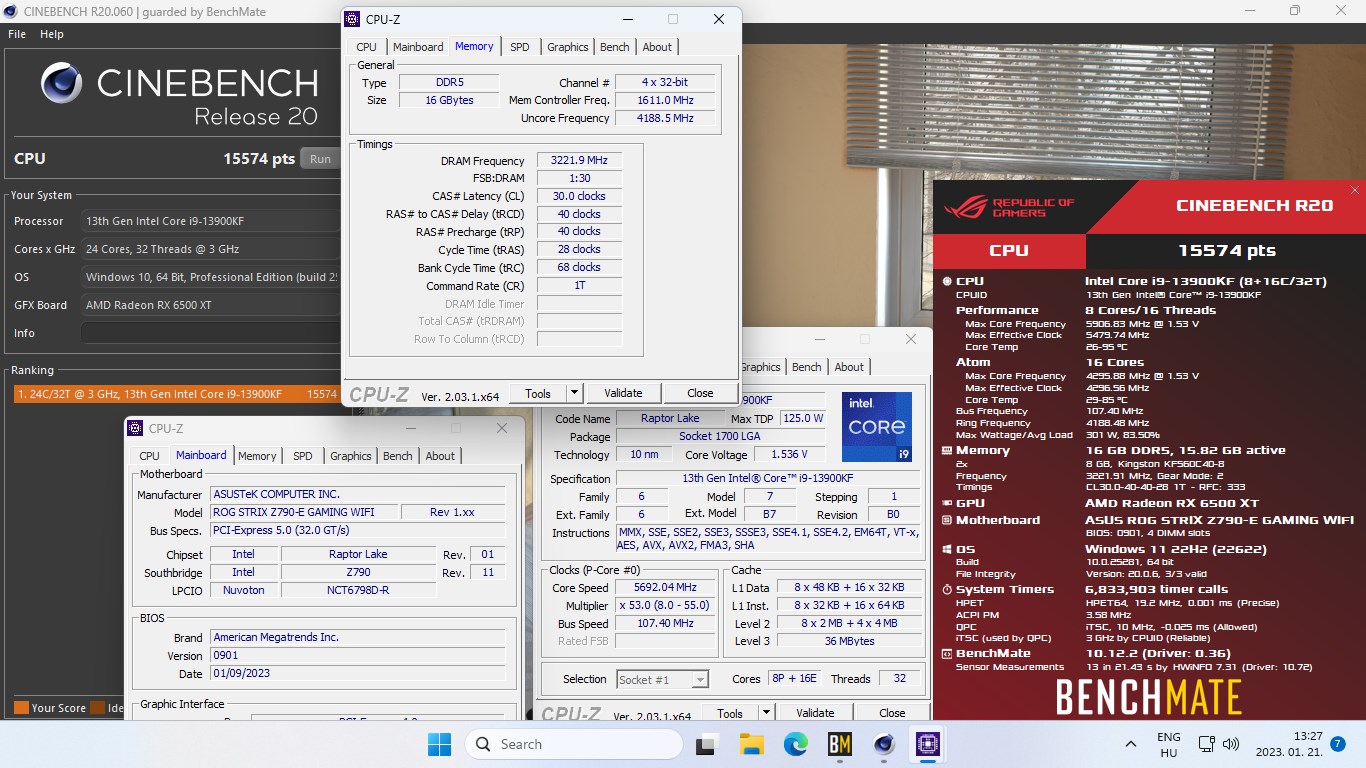
Task: Open the Cinebench Help menu
Action: coord(51,34)
